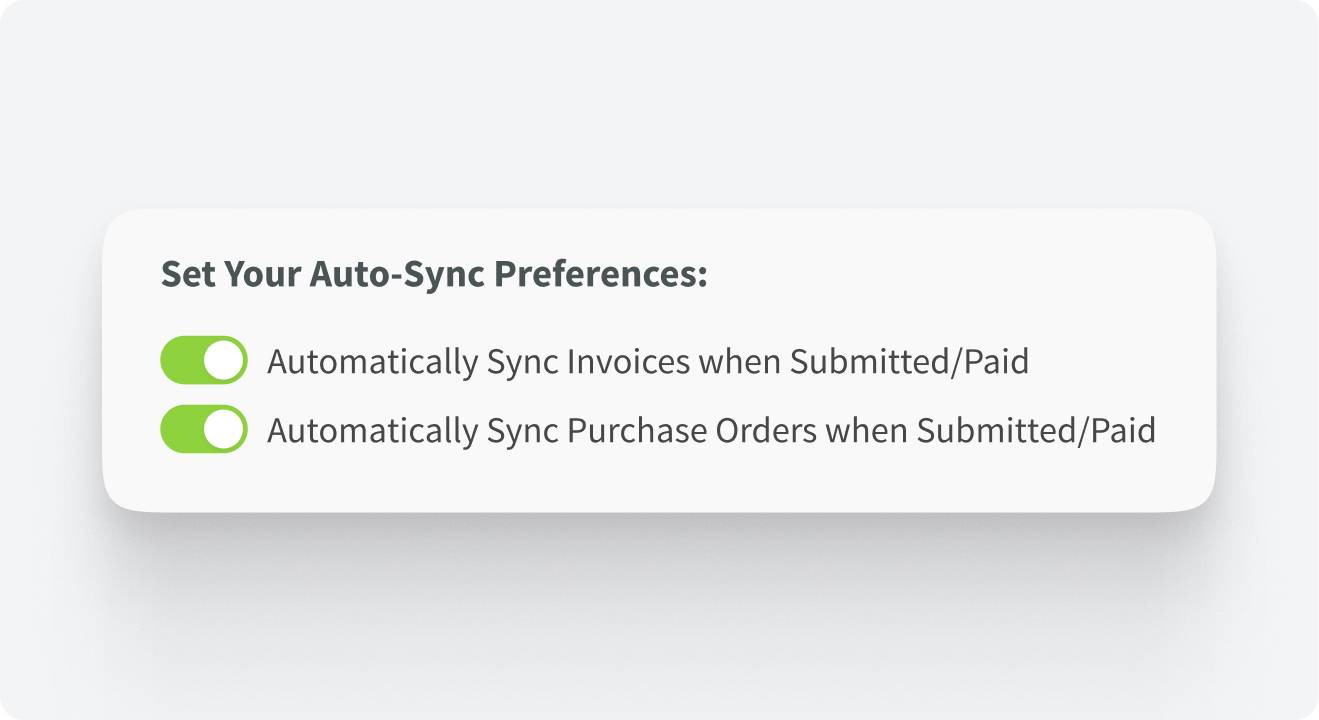Click the words "Purchase Orders" in second option
This screenshot has height=720, width=1319.
point(690,430)
